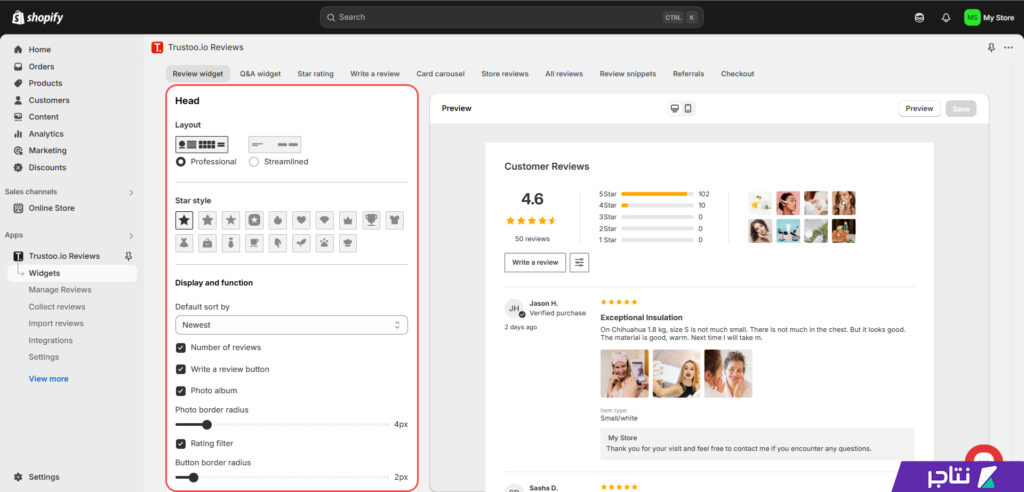Switch preview to desktop view icon
The image size is (1024, 492).
tap(675, 108)
